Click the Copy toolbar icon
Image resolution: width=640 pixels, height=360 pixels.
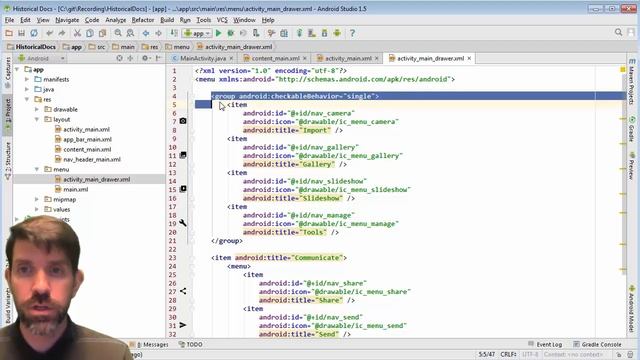(x=89, y=33)
